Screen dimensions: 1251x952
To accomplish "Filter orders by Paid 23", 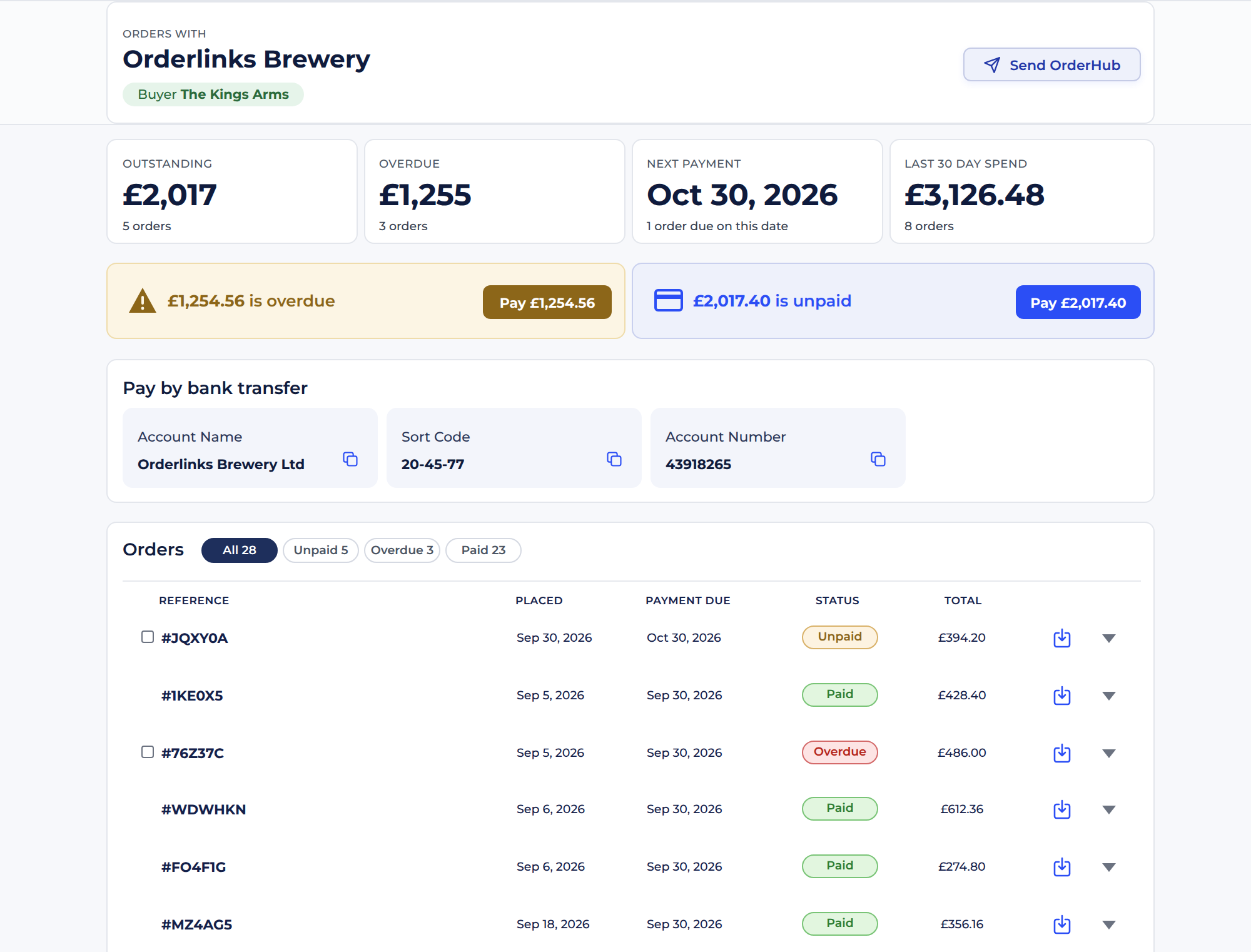I will point(484,550).
